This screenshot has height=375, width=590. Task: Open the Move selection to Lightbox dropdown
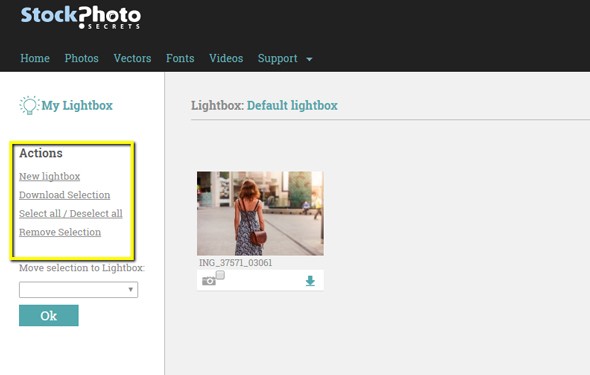coord(78,290)
